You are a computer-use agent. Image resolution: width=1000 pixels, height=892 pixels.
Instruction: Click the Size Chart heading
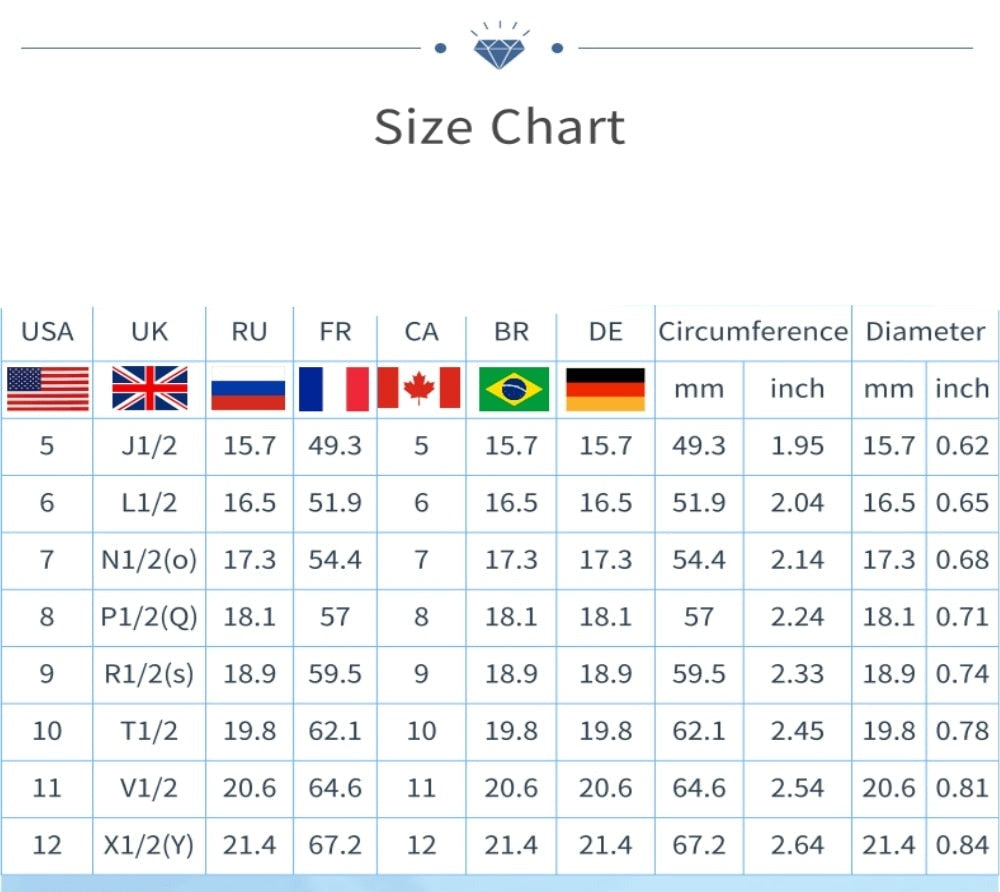(x=499, y=128)
